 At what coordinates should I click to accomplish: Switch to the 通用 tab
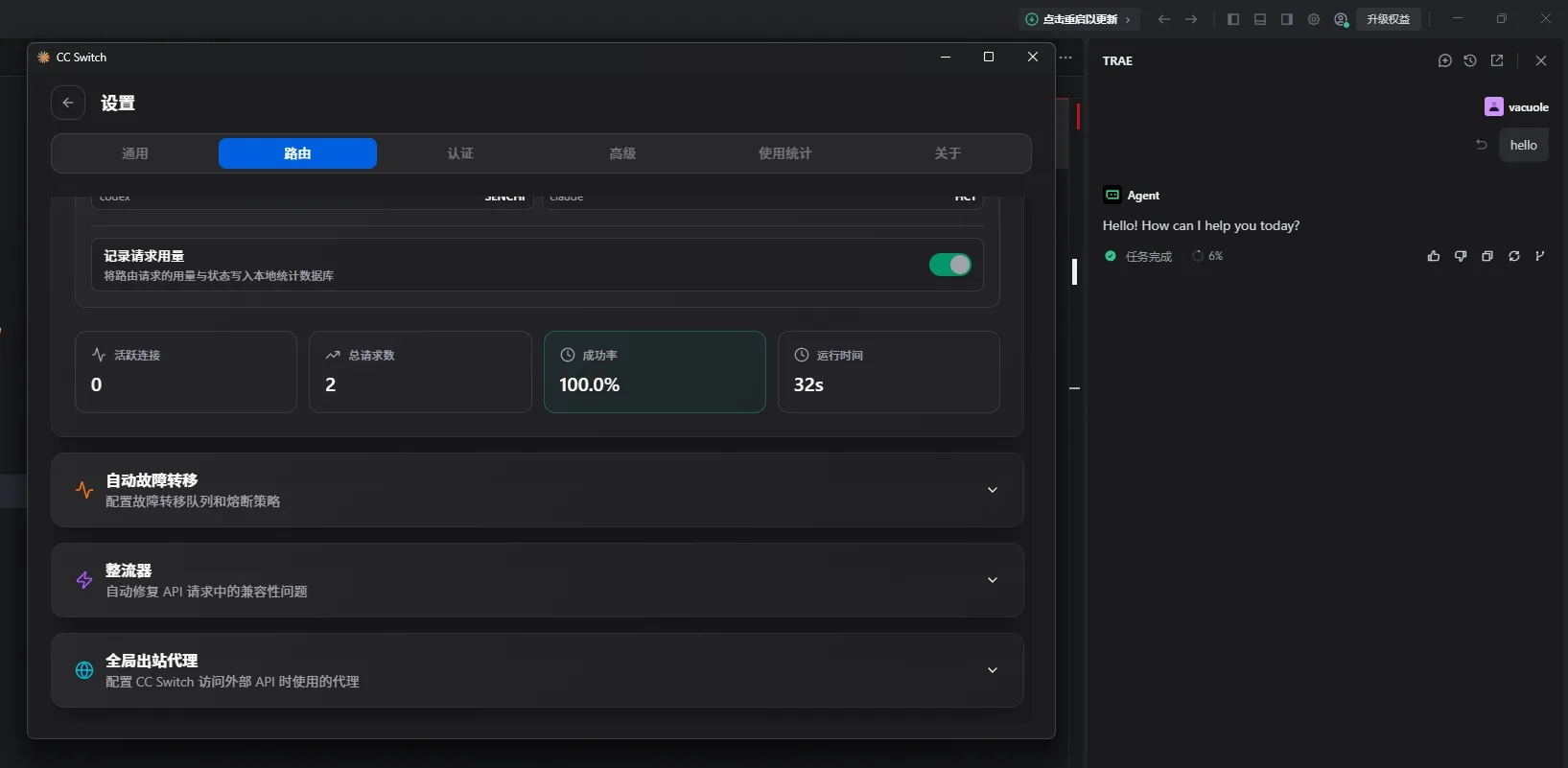click(135, 153)
